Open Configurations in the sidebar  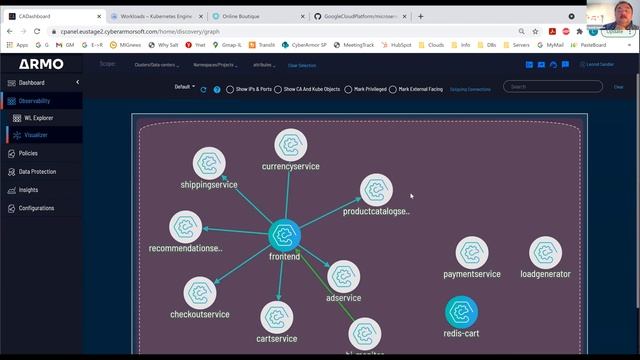36,208
